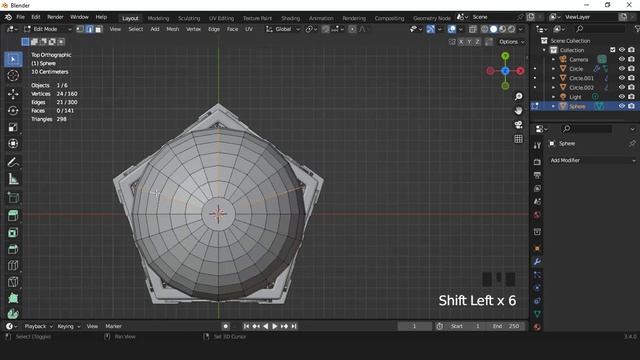The image size is (640, 360).
Task: Enable vertex select mode
Action: [x=80, y=29]
